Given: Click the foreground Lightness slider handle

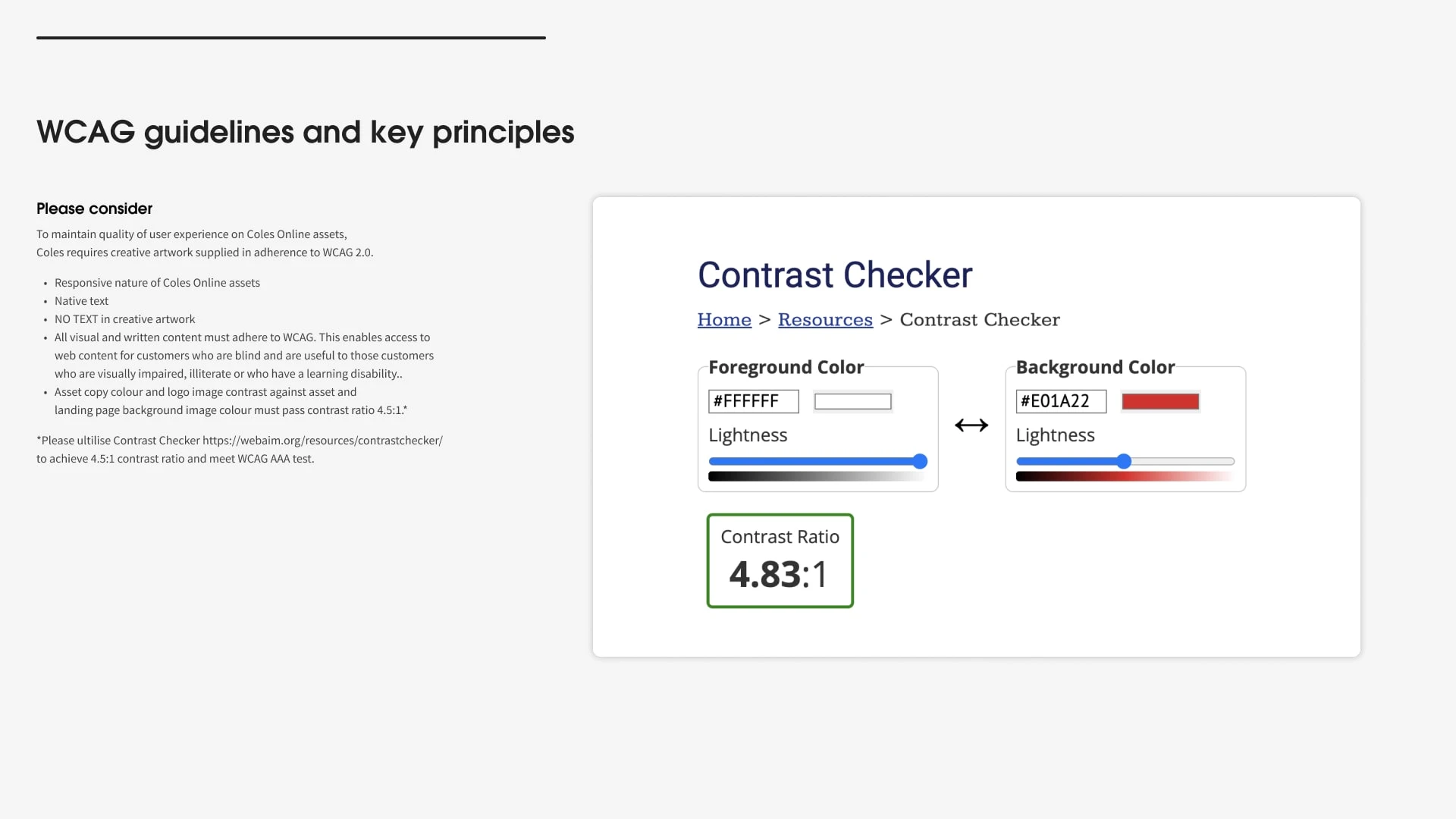Looking at the screenshot, I should (x=920, y=461).
